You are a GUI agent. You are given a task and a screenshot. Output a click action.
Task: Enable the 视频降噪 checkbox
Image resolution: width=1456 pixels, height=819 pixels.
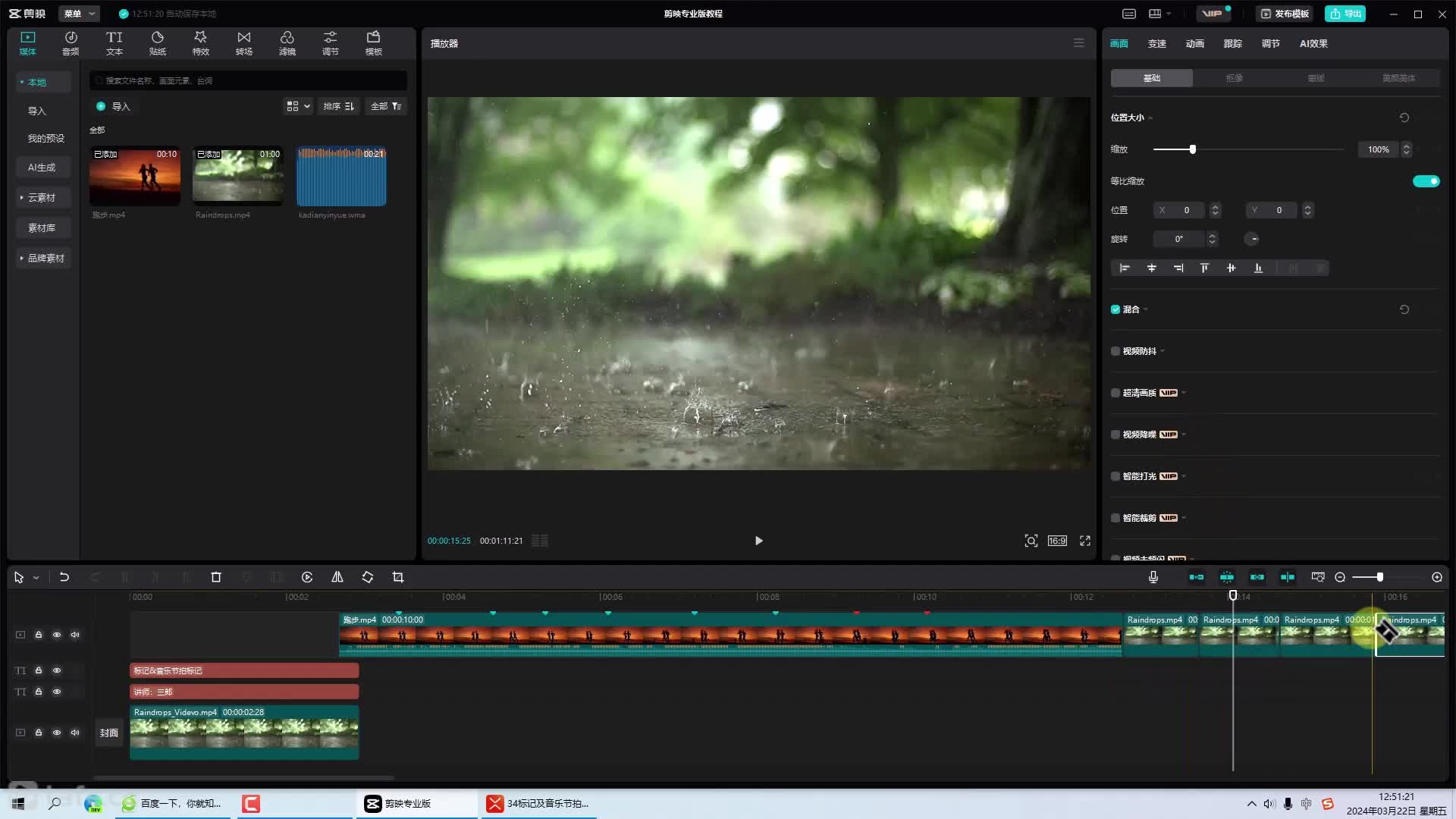[x=1116, y=435]
